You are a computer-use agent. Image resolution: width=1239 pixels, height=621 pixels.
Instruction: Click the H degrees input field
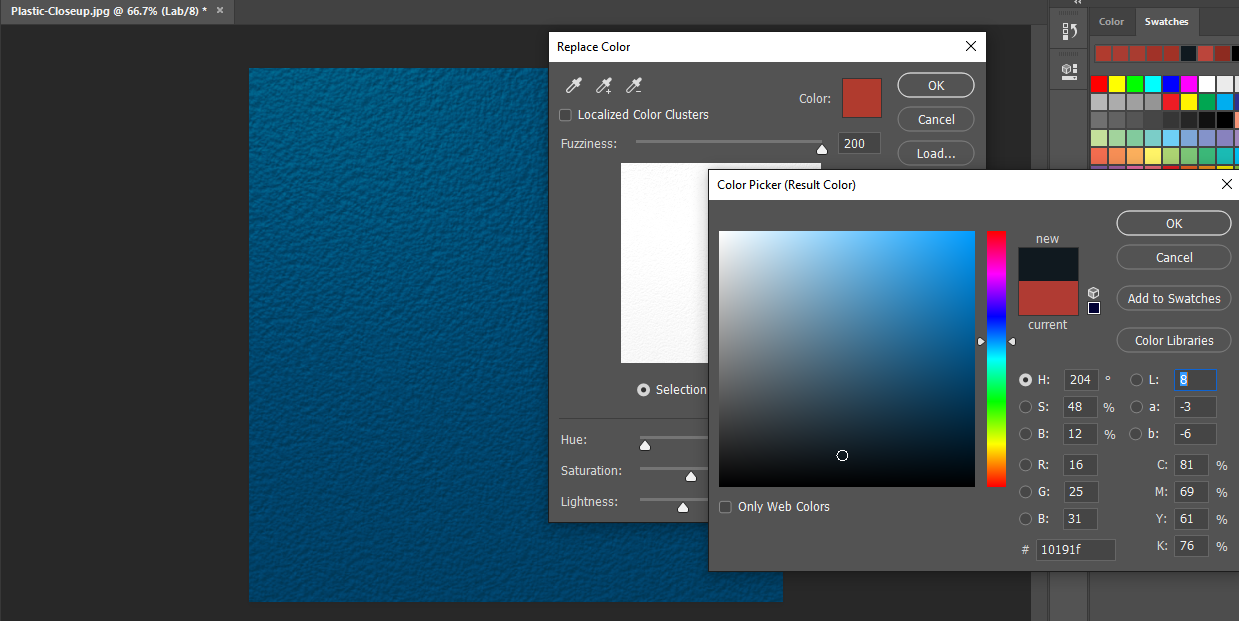[x=1081, y=380]
